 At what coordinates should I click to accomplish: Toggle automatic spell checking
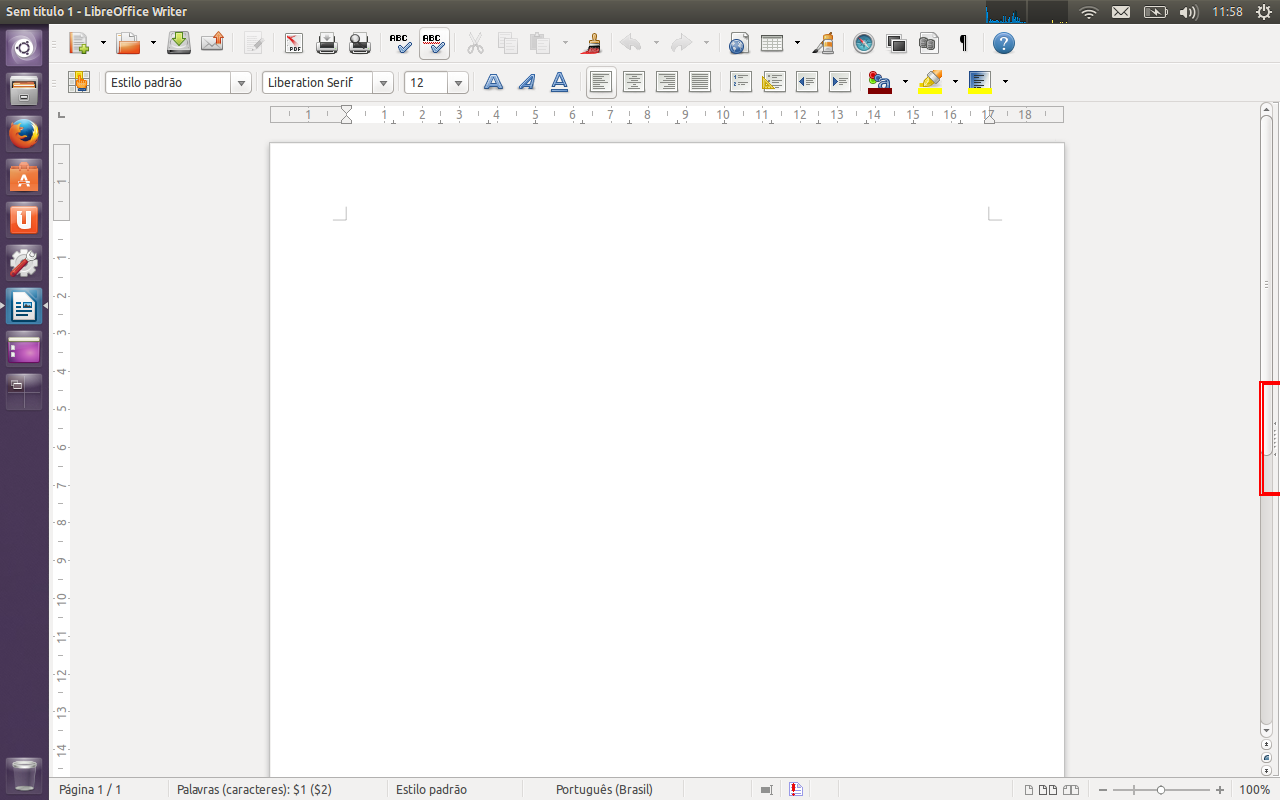click(433, 43)
